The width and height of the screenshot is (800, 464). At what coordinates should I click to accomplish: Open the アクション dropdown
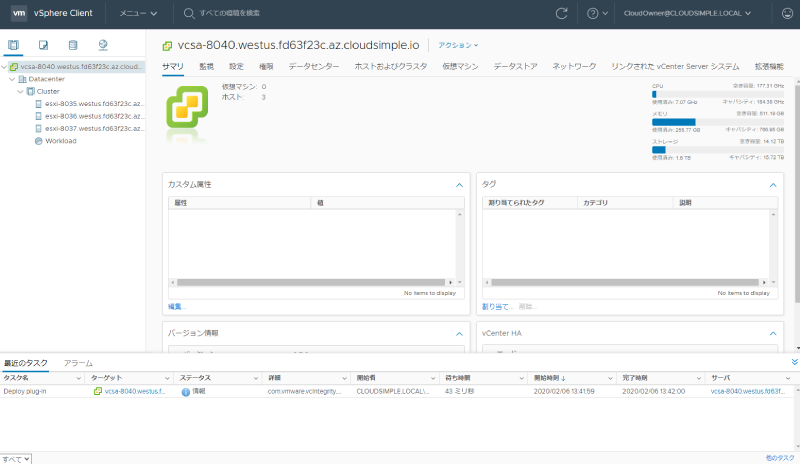pyautogui.click(x=458, y=45)
